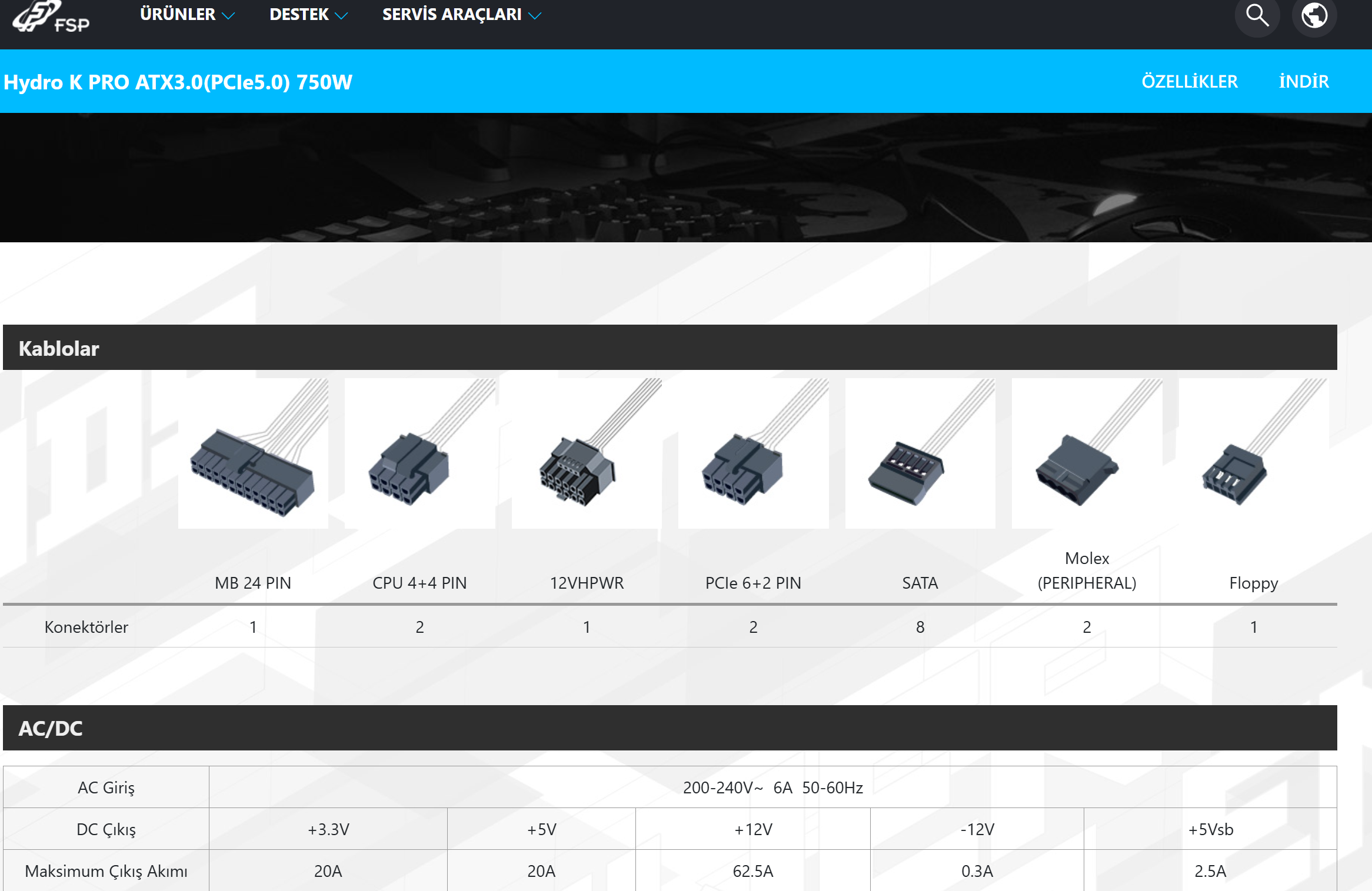Screen dimensions: 1372x891
Task: Open the search magnifier icon
Action: point(1257,16)
